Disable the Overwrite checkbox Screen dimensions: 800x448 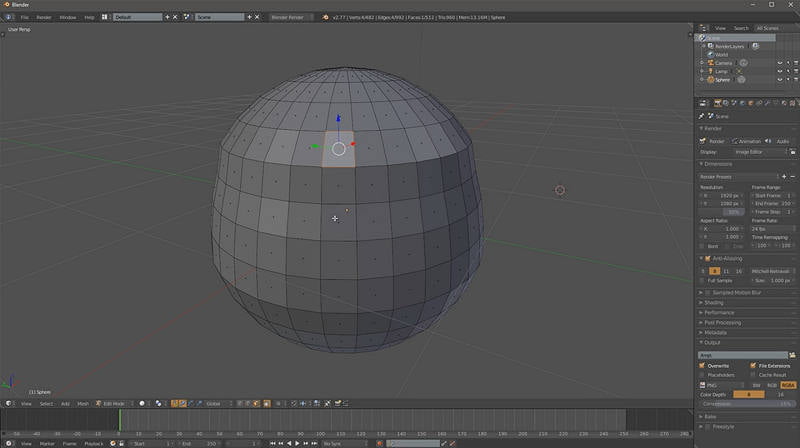[702, 365]
